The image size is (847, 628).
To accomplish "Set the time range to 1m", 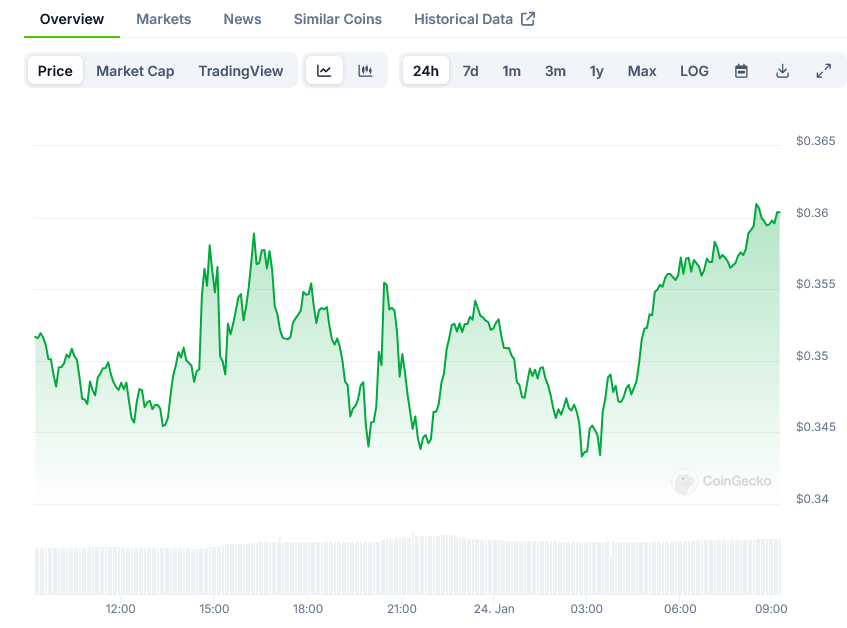I will click(511, 71).
